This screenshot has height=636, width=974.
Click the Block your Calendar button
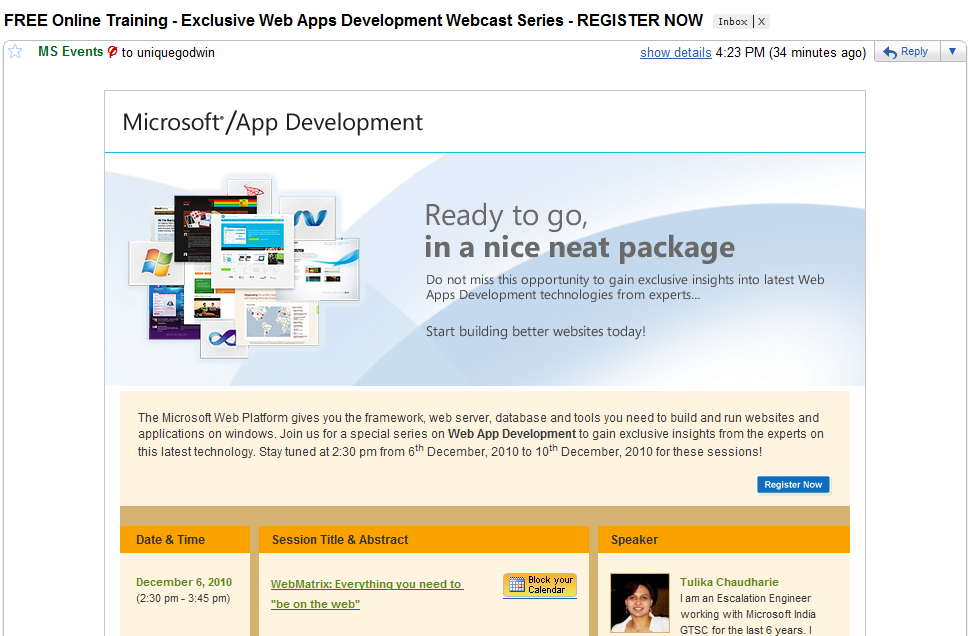[540, 585]
